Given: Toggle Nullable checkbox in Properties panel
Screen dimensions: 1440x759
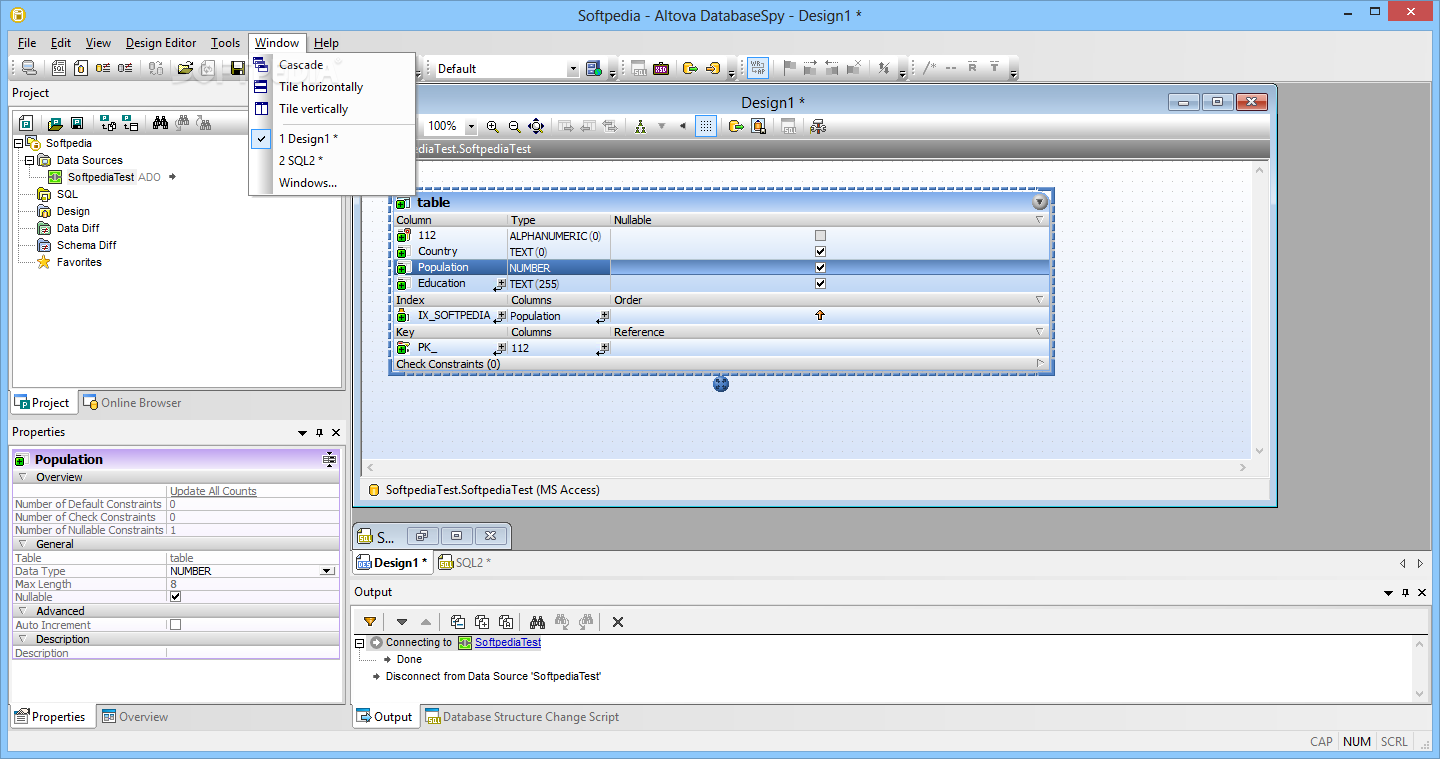Looking at the screenshot, I should [176, 597].
